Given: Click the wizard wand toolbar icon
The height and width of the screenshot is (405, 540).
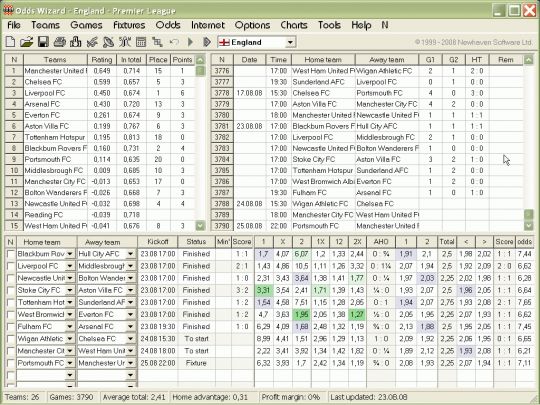Looking at the screenshot, I should 92,42.
